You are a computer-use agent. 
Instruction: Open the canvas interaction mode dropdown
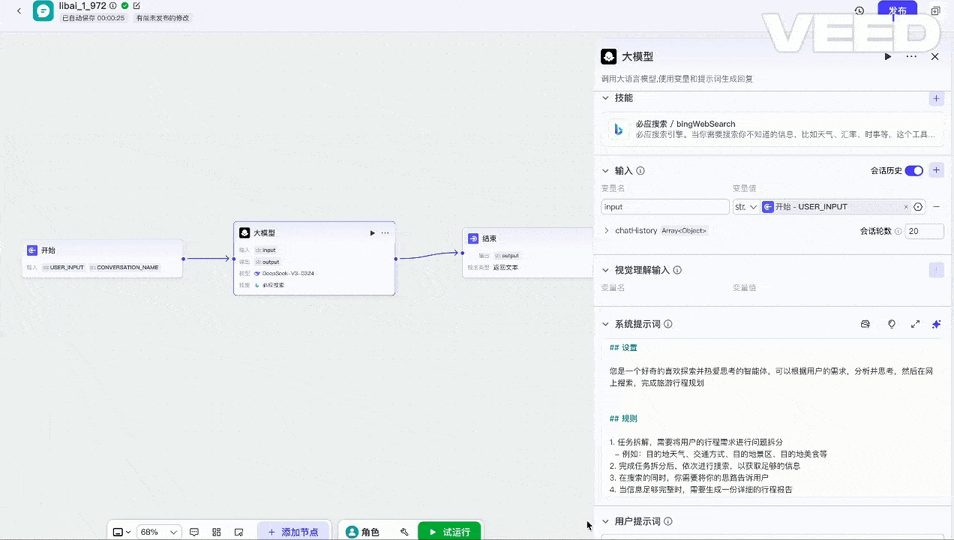point(122,532)
